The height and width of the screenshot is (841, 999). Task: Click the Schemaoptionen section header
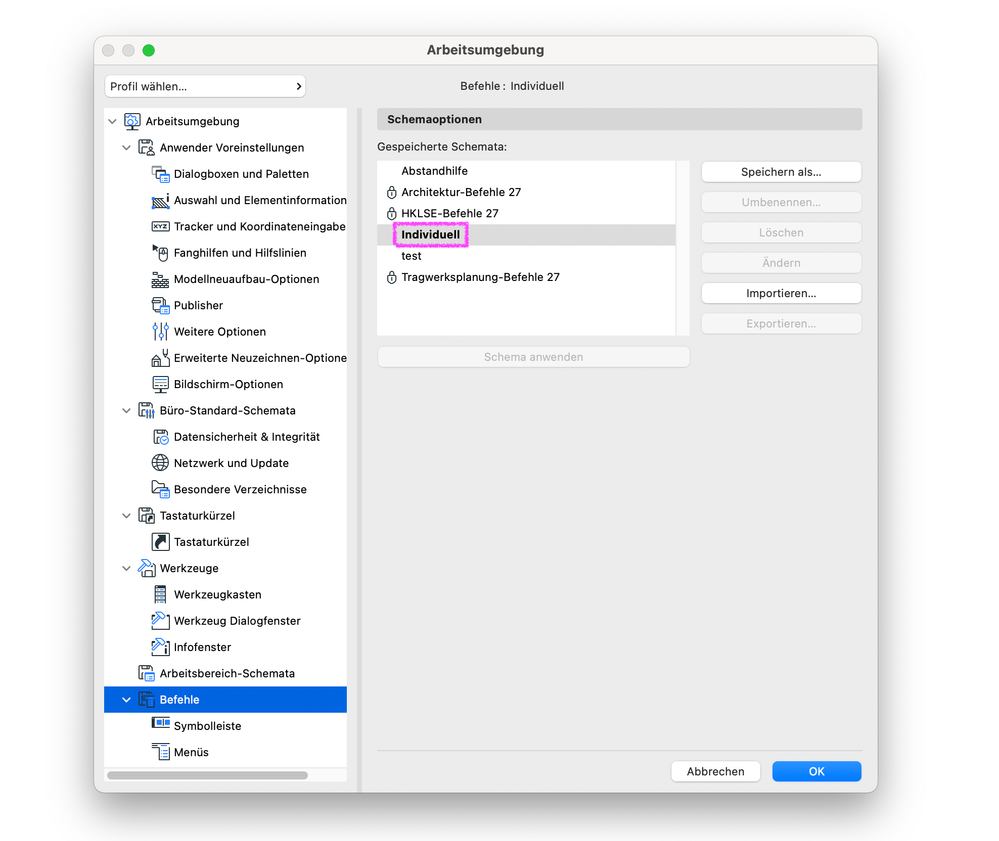click(x=619, y=119)
